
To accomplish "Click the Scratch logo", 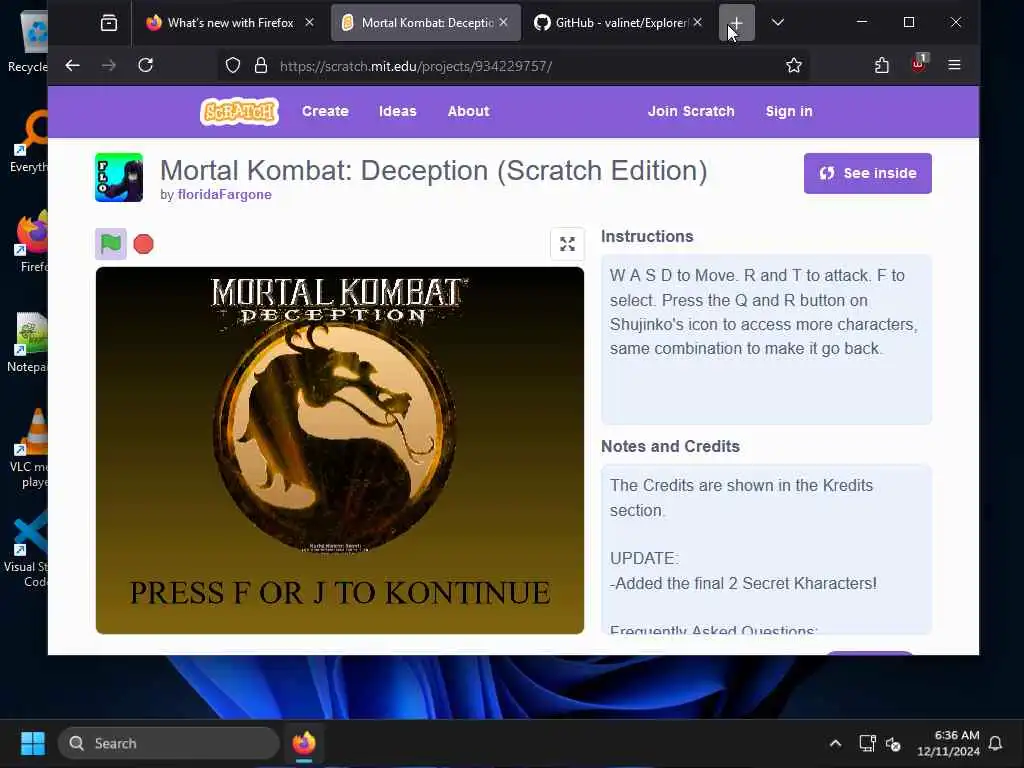I will pyautogui.click(x=240, y=112).
